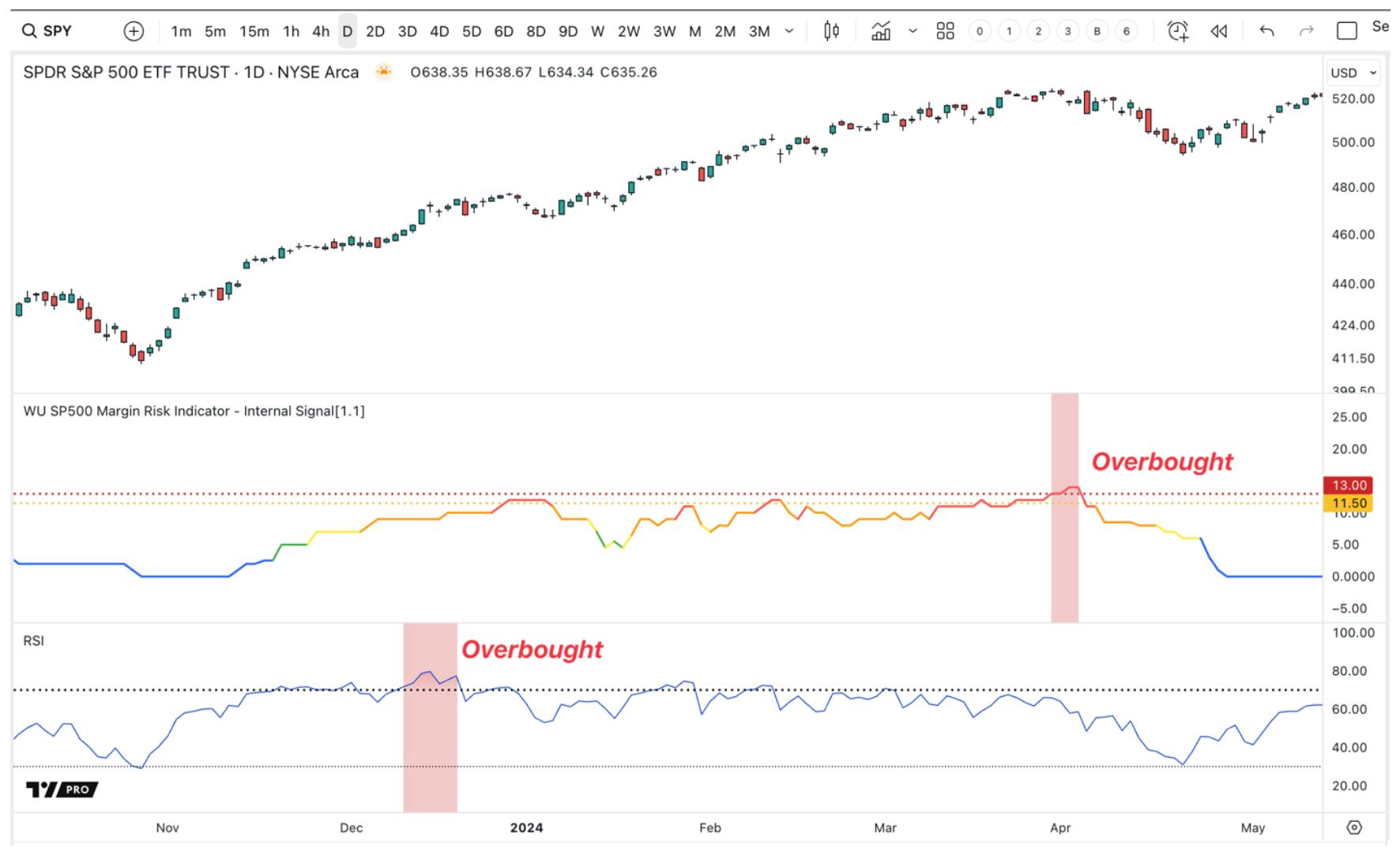
Task: Switch to the 4D timeframe
Action: tap(439, 32)
